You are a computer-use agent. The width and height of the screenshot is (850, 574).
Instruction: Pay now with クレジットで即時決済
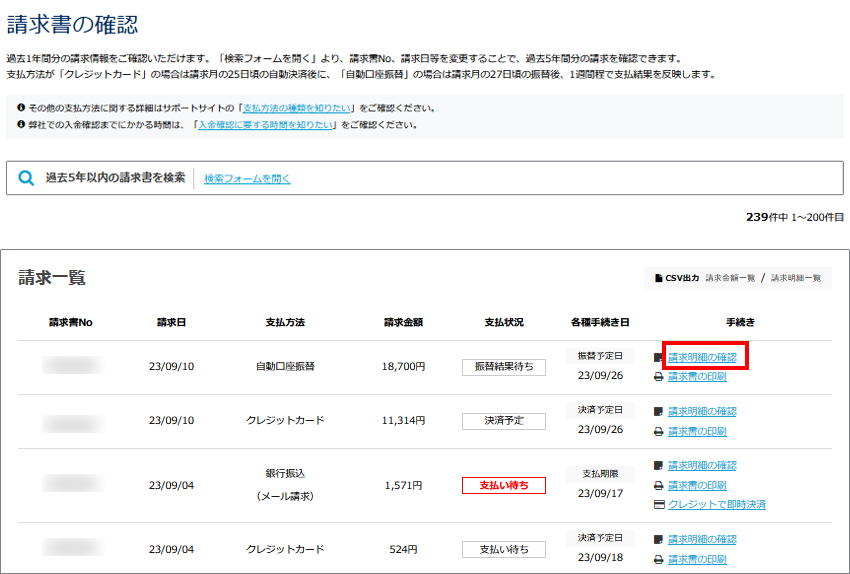point(716,505)
